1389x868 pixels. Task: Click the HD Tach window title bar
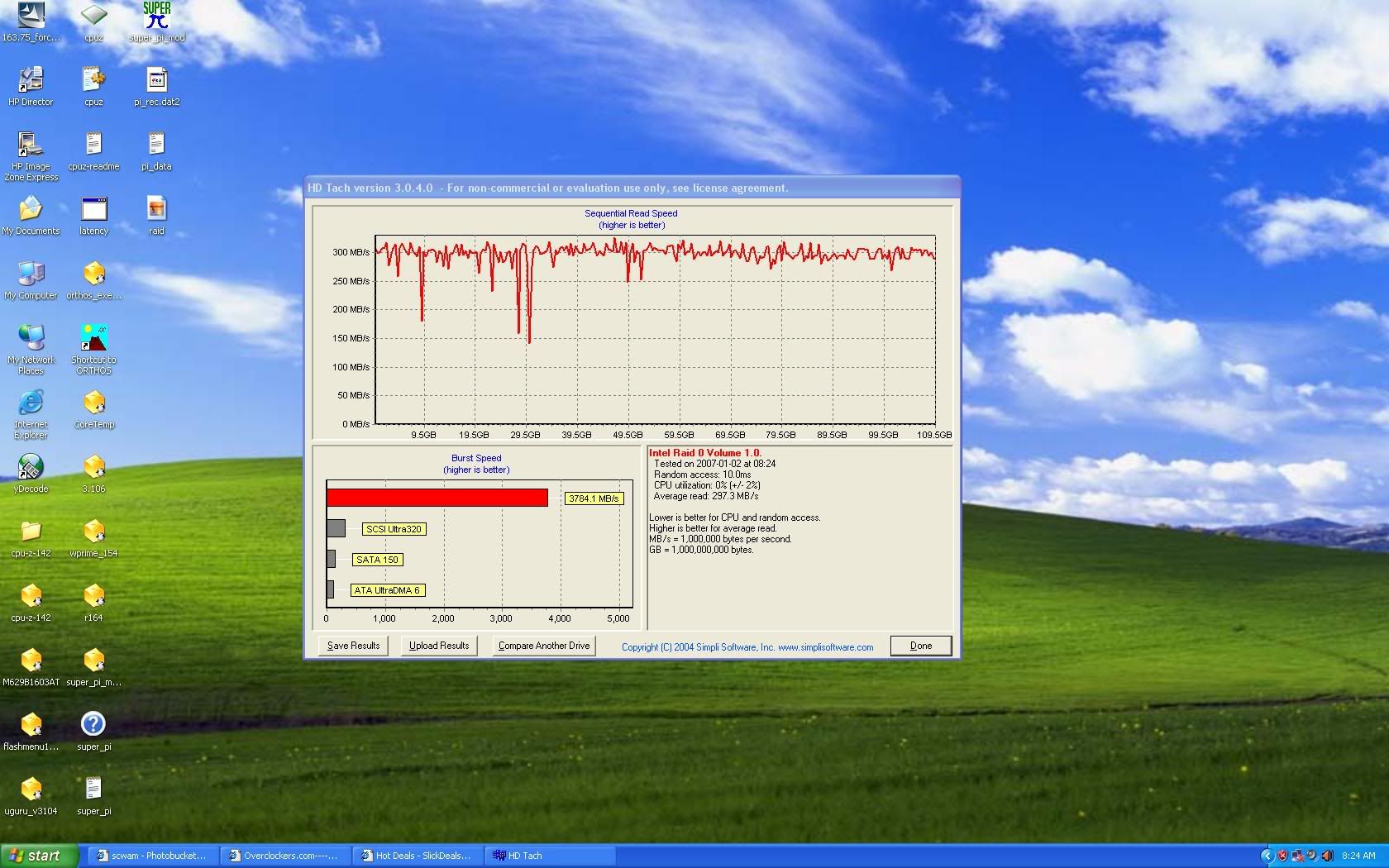point(632,188)
